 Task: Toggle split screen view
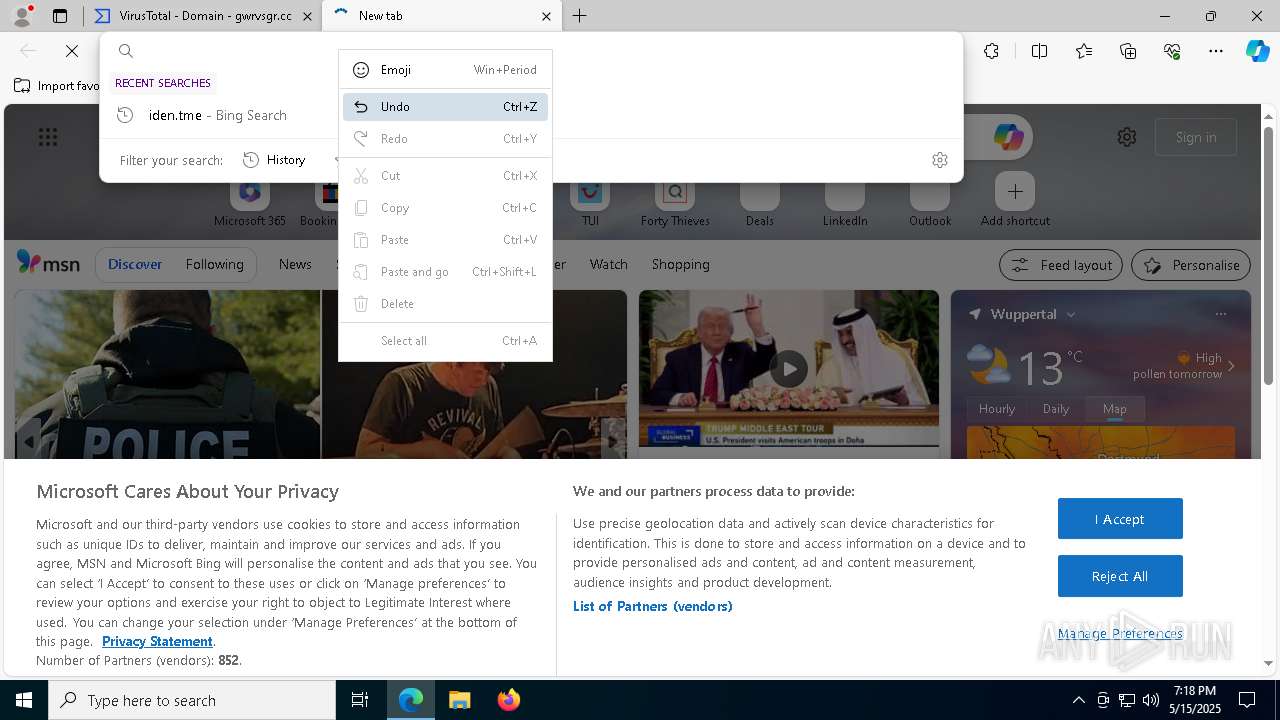point(1039,51)
